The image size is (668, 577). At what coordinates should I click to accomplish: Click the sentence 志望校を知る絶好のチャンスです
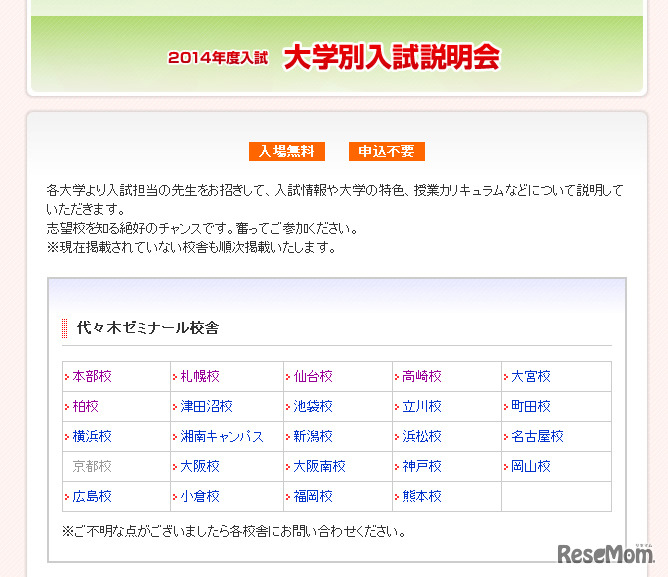click(140, 228)
